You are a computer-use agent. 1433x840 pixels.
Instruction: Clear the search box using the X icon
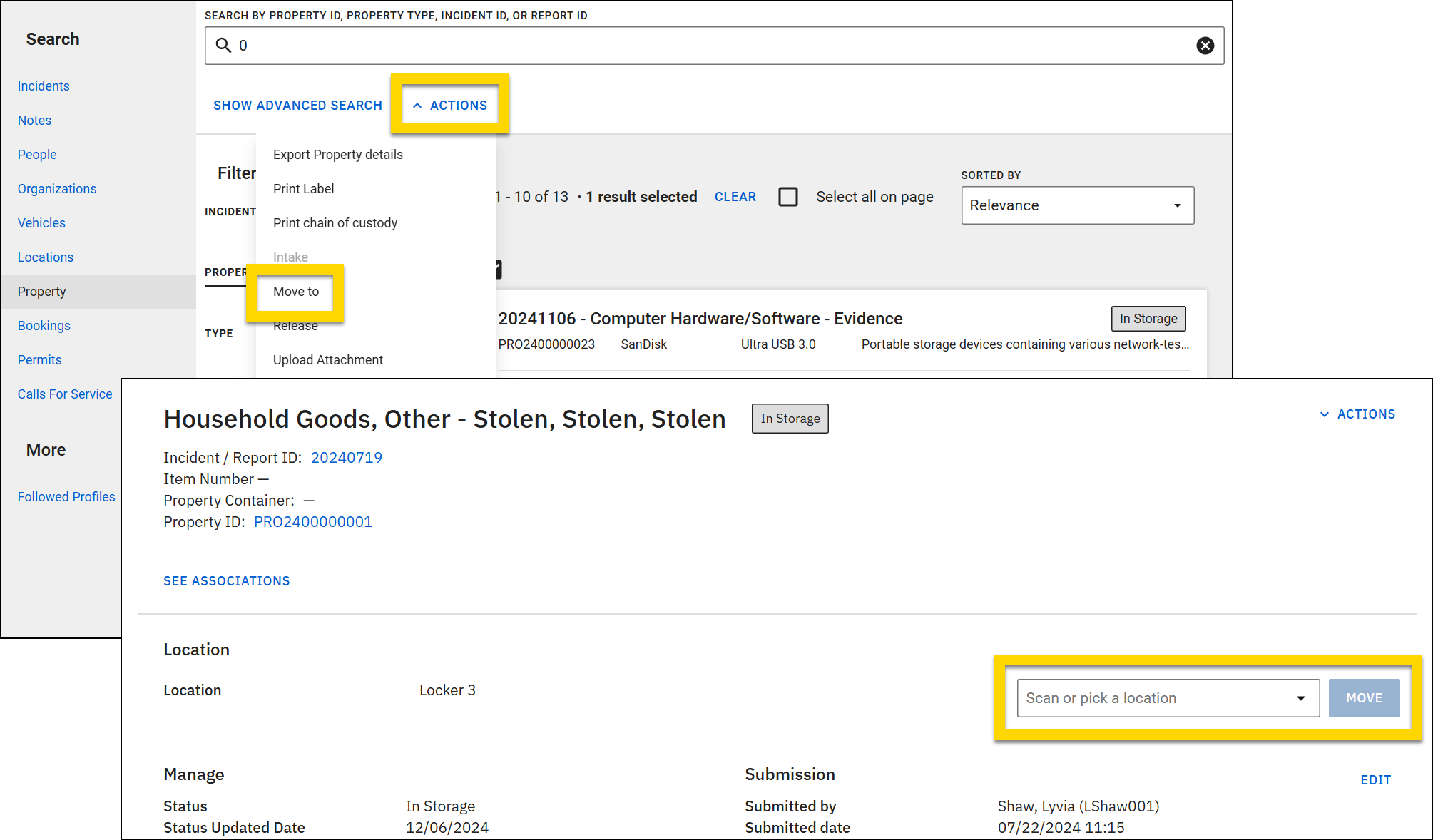click(x=1205, y=45)
